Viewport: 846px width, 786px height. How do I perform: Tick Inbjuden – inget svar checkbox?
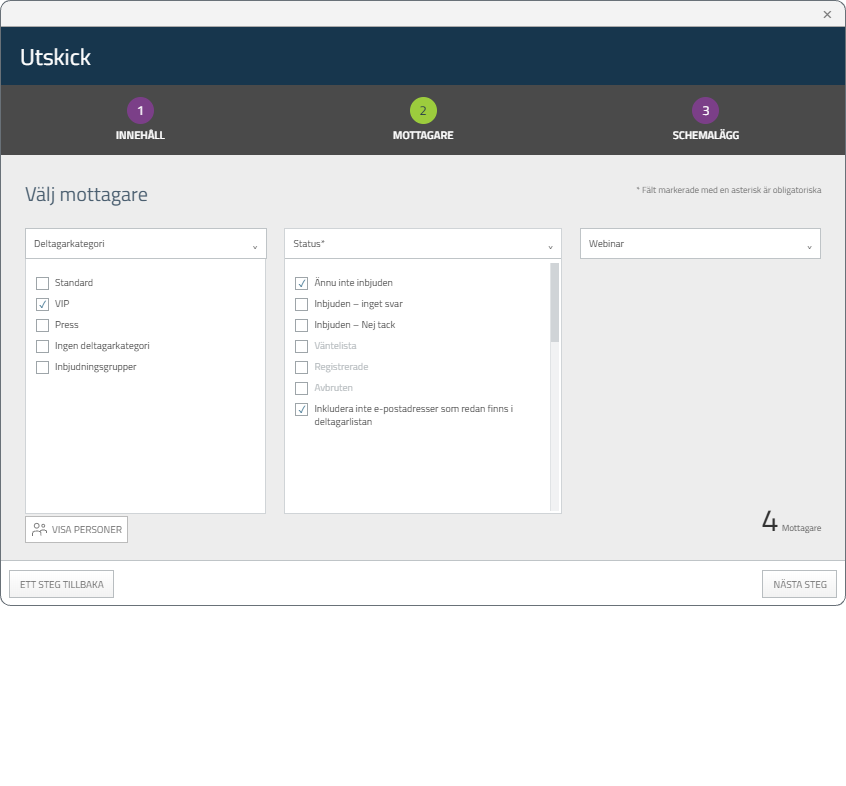302,304
